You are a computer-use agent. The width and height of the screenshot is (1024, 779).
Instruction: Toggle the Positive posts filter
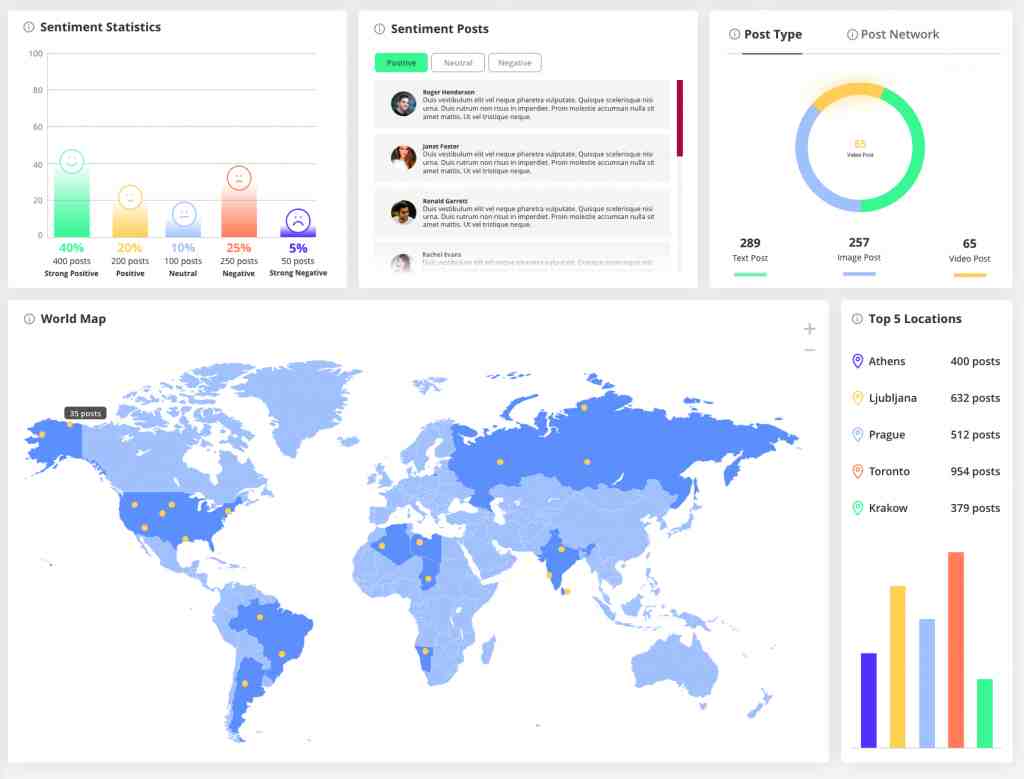[x=400, y=62]
